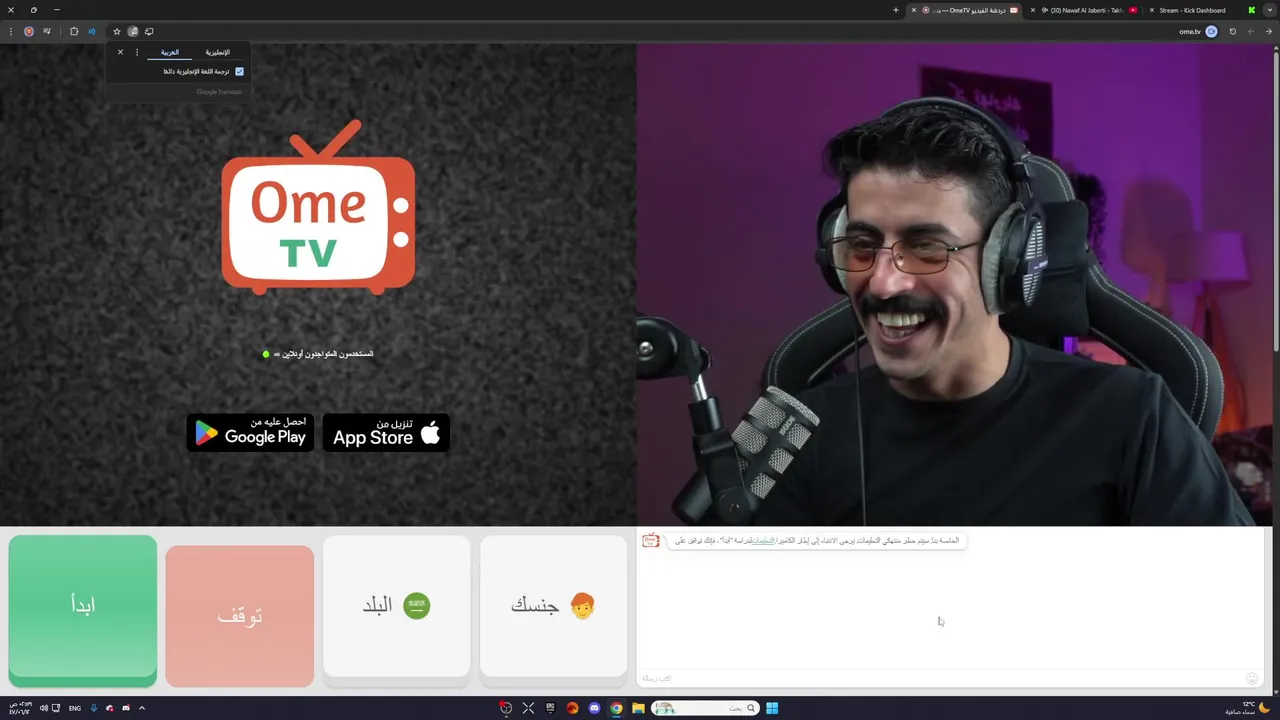
Task: Open Chrome from the taskbar
Action: [x=616, y=708]
